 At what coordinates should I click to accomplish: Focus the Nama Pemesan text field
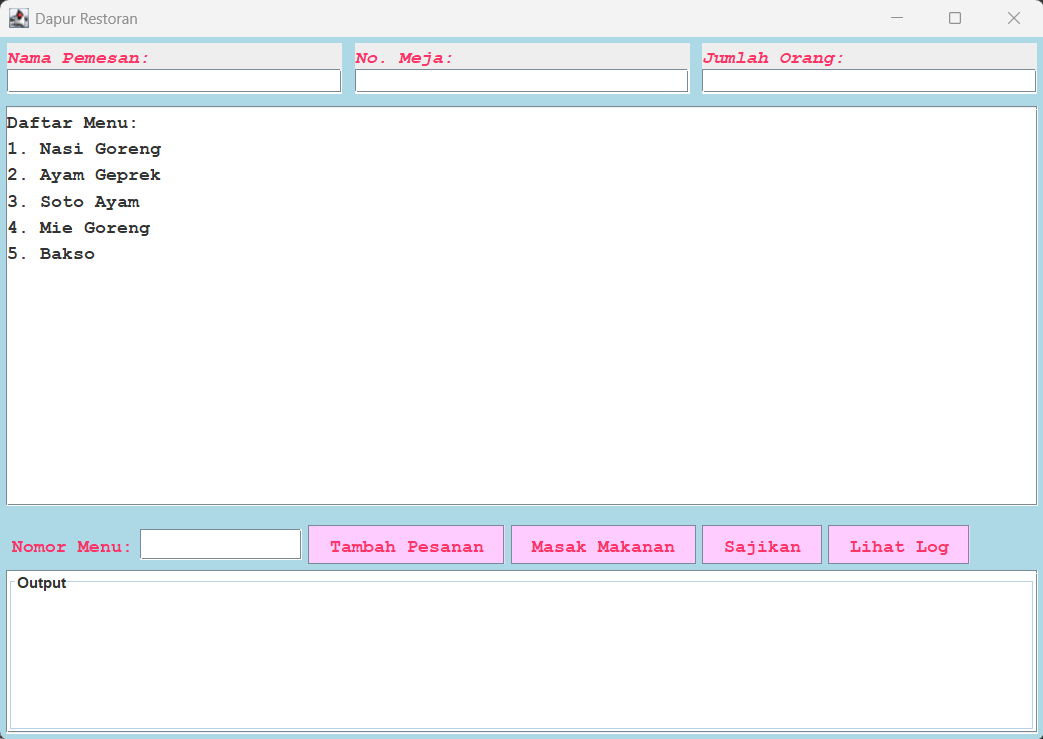174,81
